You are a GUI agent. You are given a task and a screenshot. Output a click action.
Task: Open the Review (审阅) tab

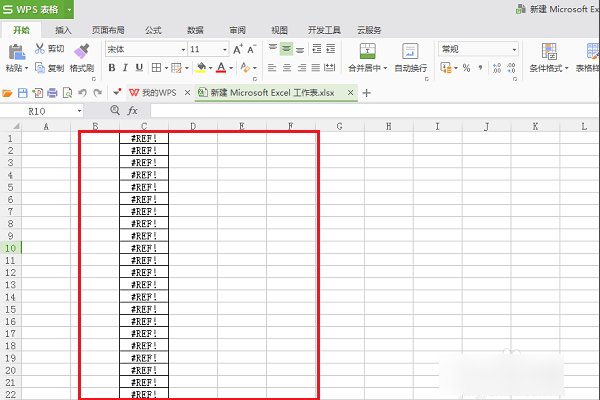237,30
